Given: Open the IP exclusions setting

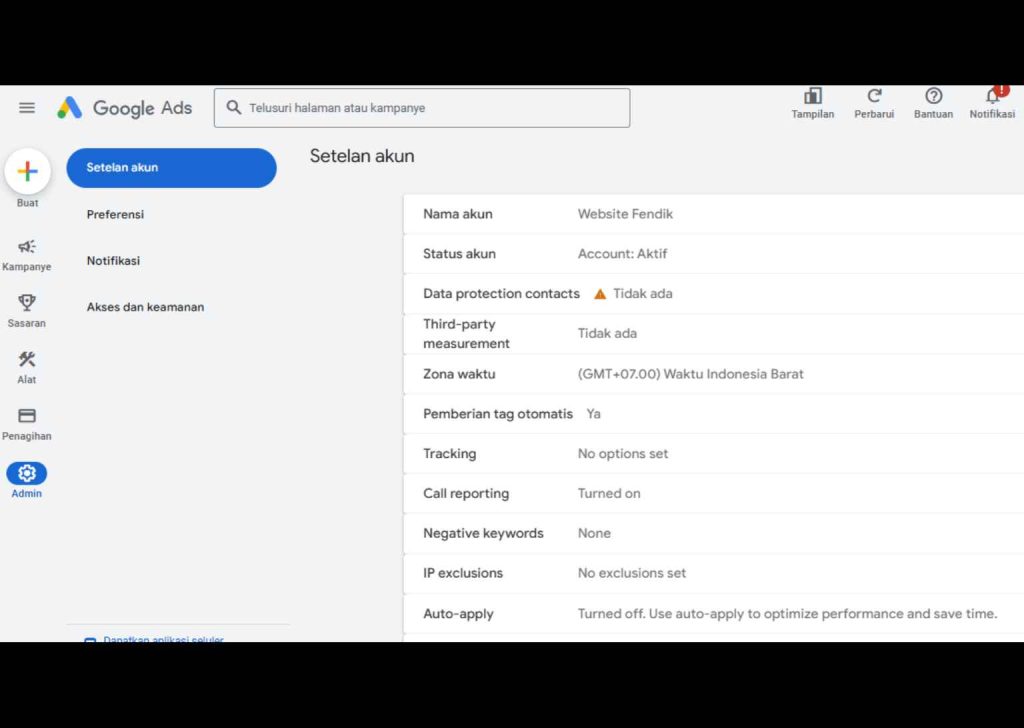Looking at the screenshot, I should [713, 573].
